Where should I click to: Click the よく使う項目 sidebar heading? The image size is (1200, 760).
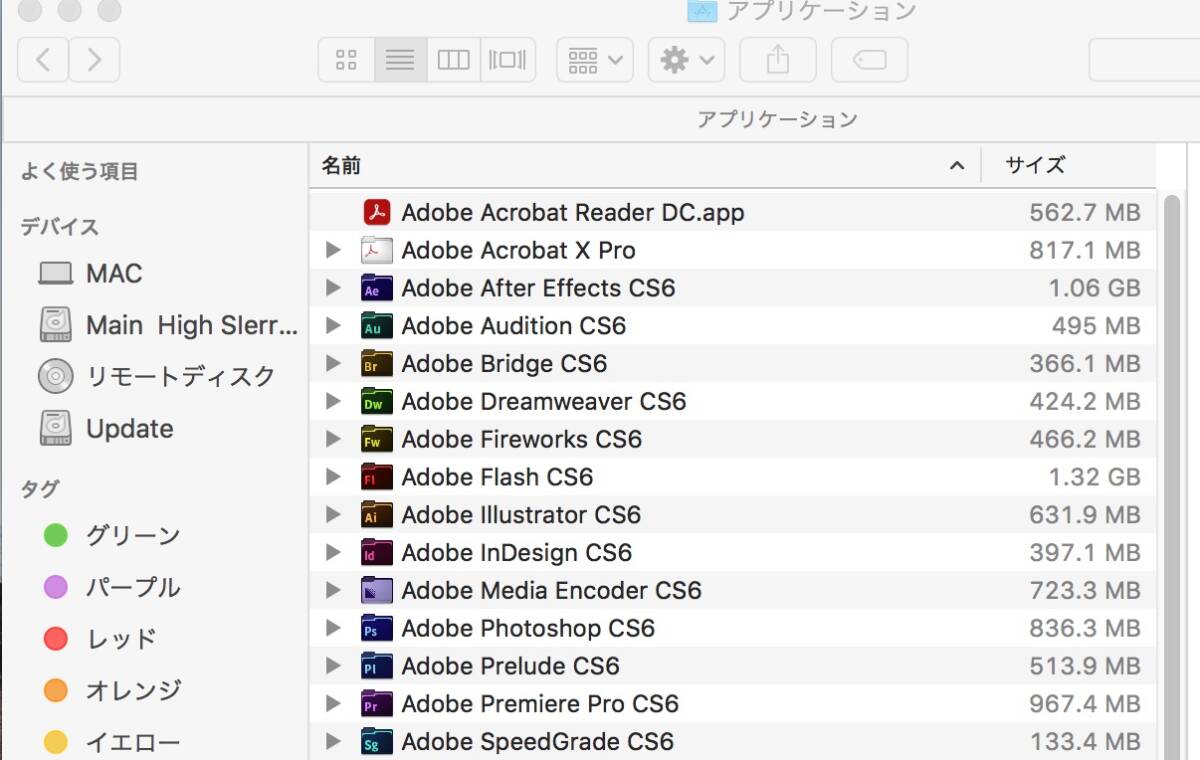[80, 172]
